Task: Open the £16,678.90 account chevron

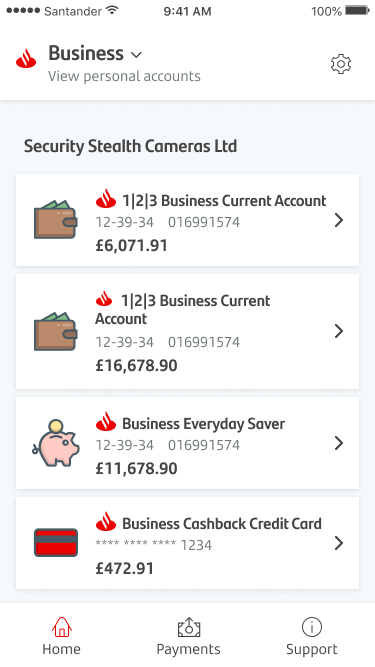Action: coord(339,331)
